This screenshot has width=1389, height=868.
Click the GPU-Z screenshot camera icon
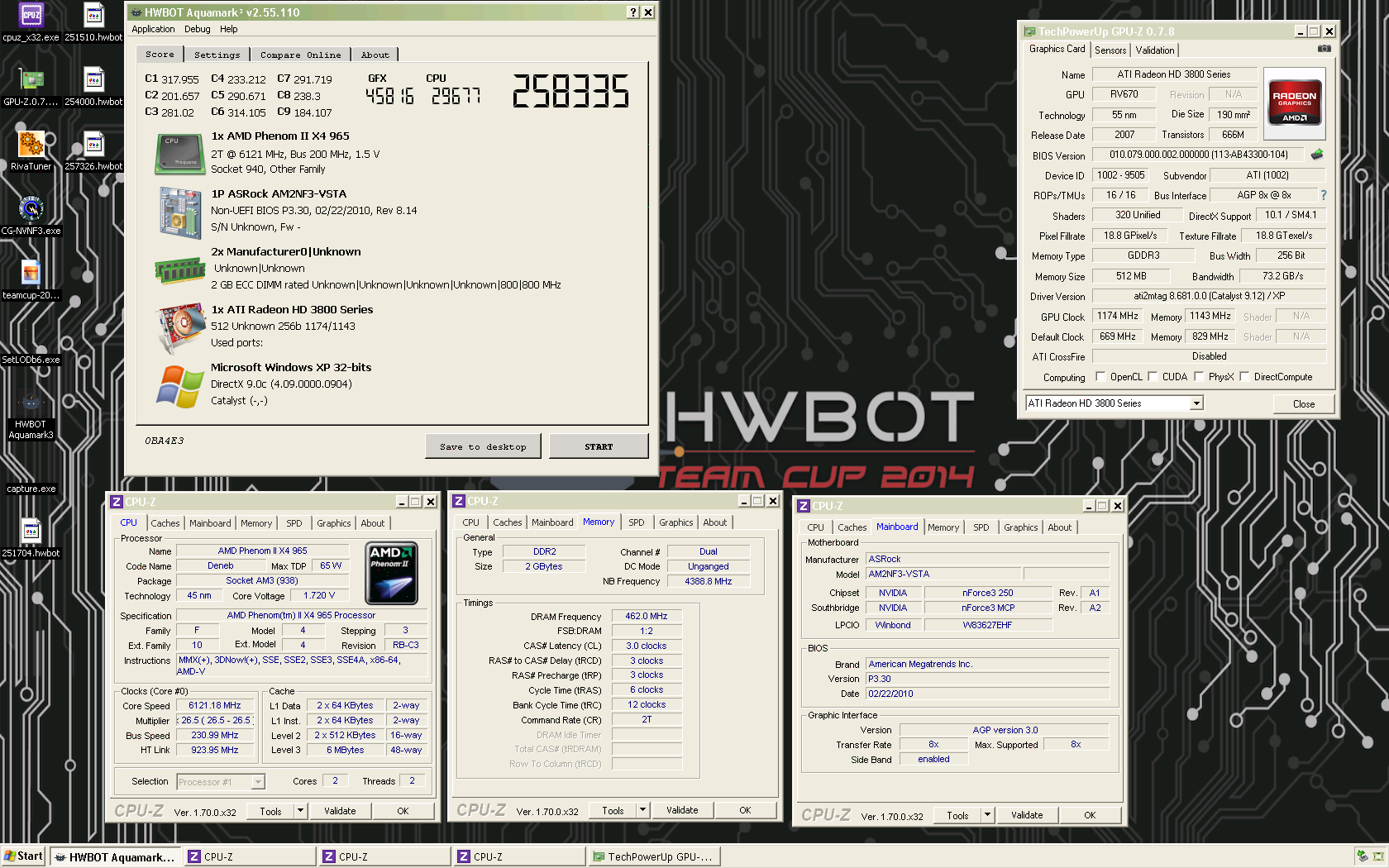(x=1324, y=49)
